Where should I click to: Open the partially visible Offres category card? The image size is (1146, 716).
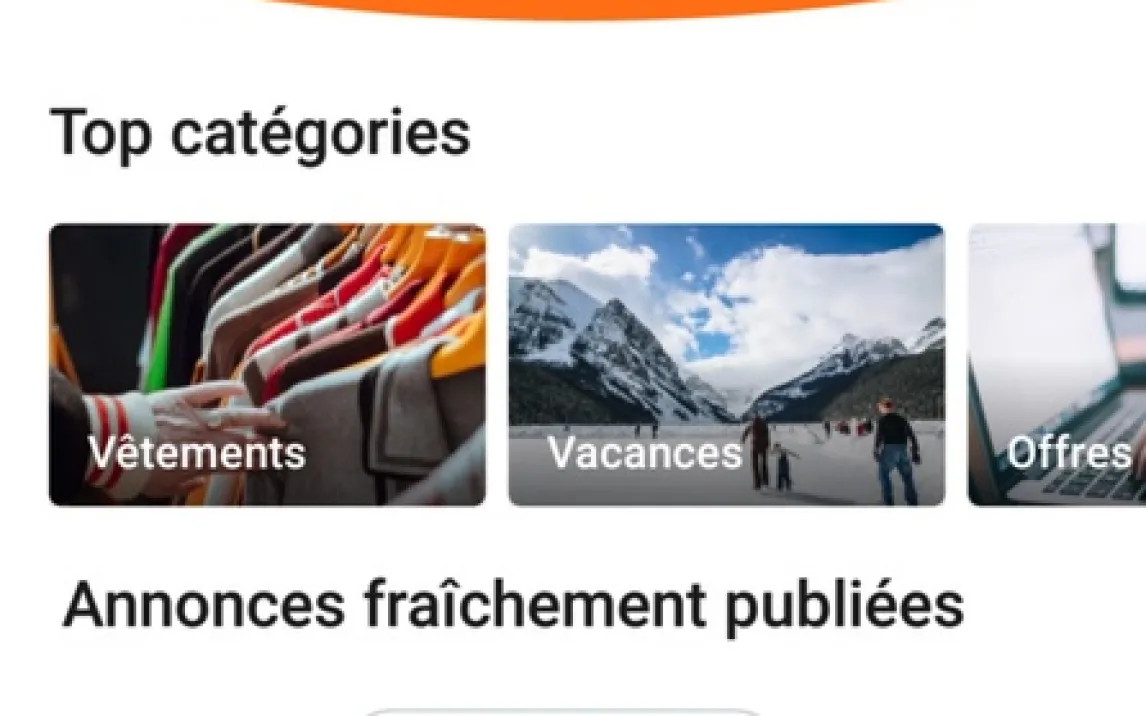[1057, 365]
